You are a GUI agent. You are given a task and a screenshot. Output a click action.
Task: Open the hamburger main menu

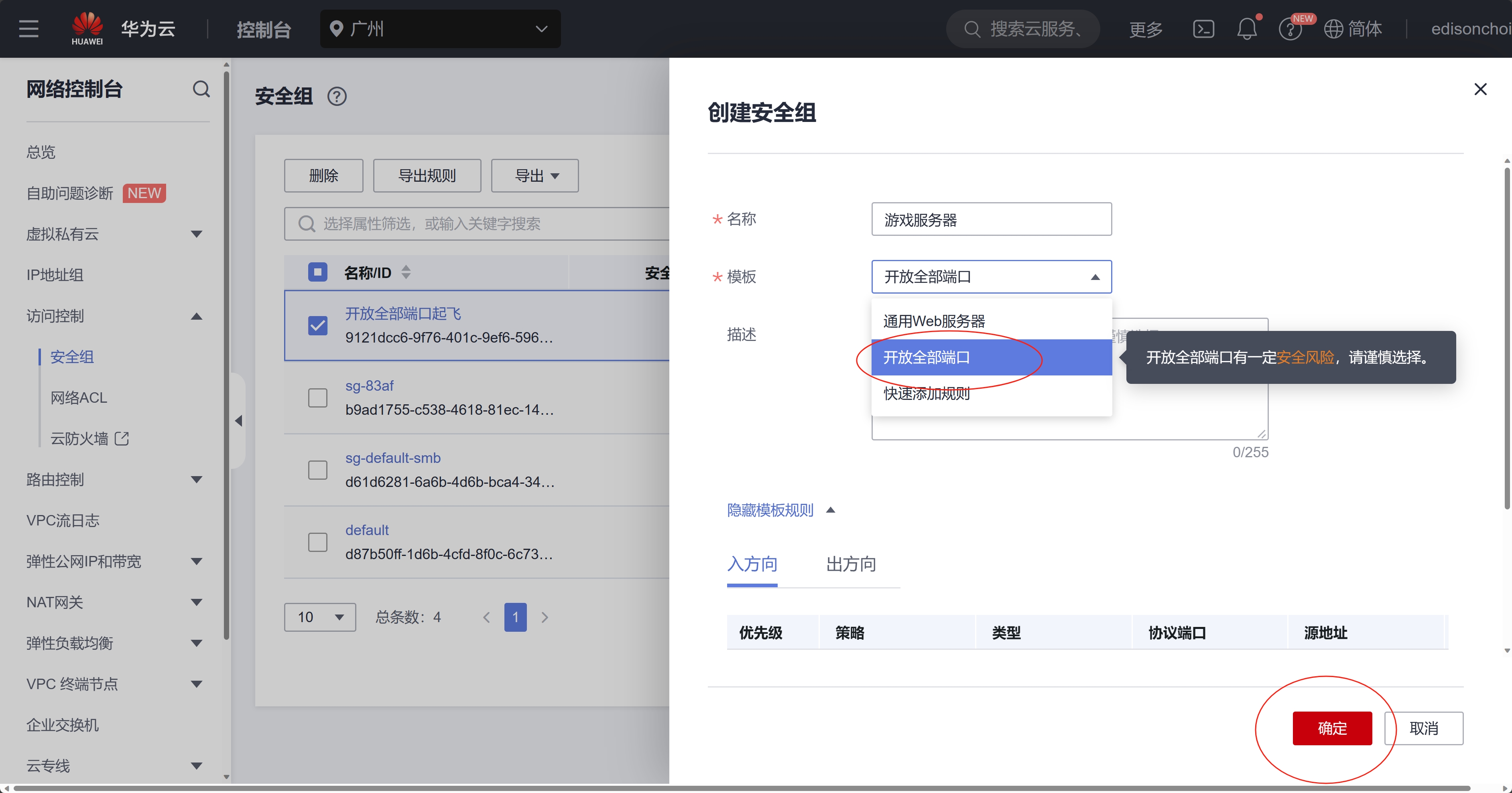click(29, 29)
